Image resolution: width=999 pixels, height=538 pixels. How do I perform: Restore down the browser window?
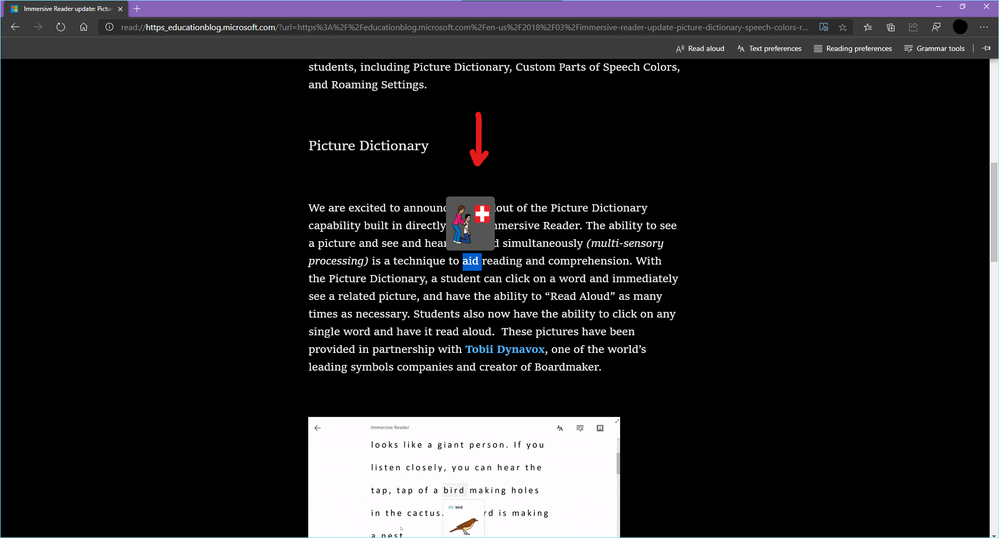[962, 6]
